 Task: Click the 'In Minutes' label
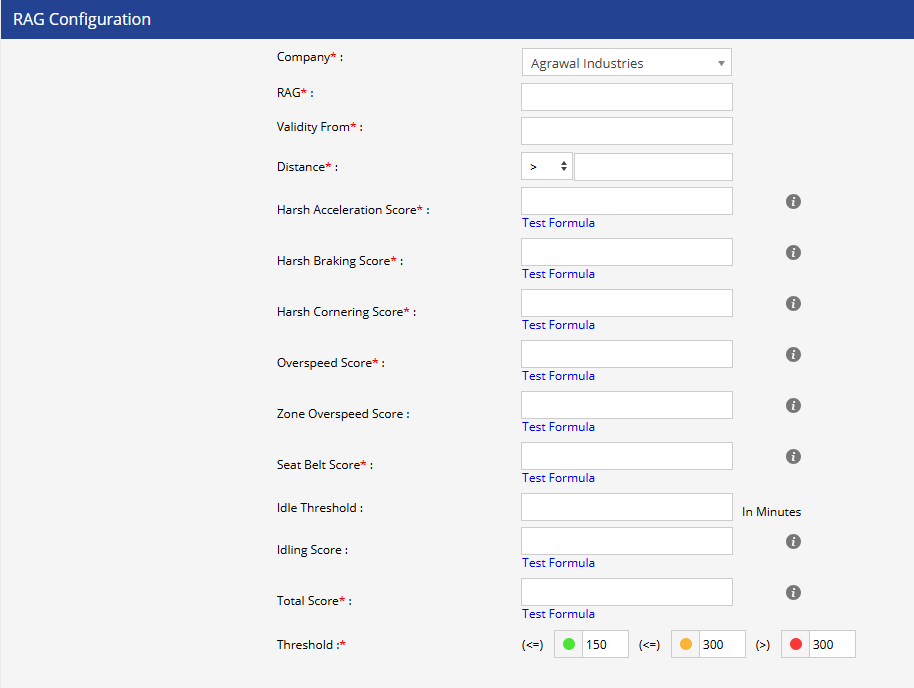(771, 512)
